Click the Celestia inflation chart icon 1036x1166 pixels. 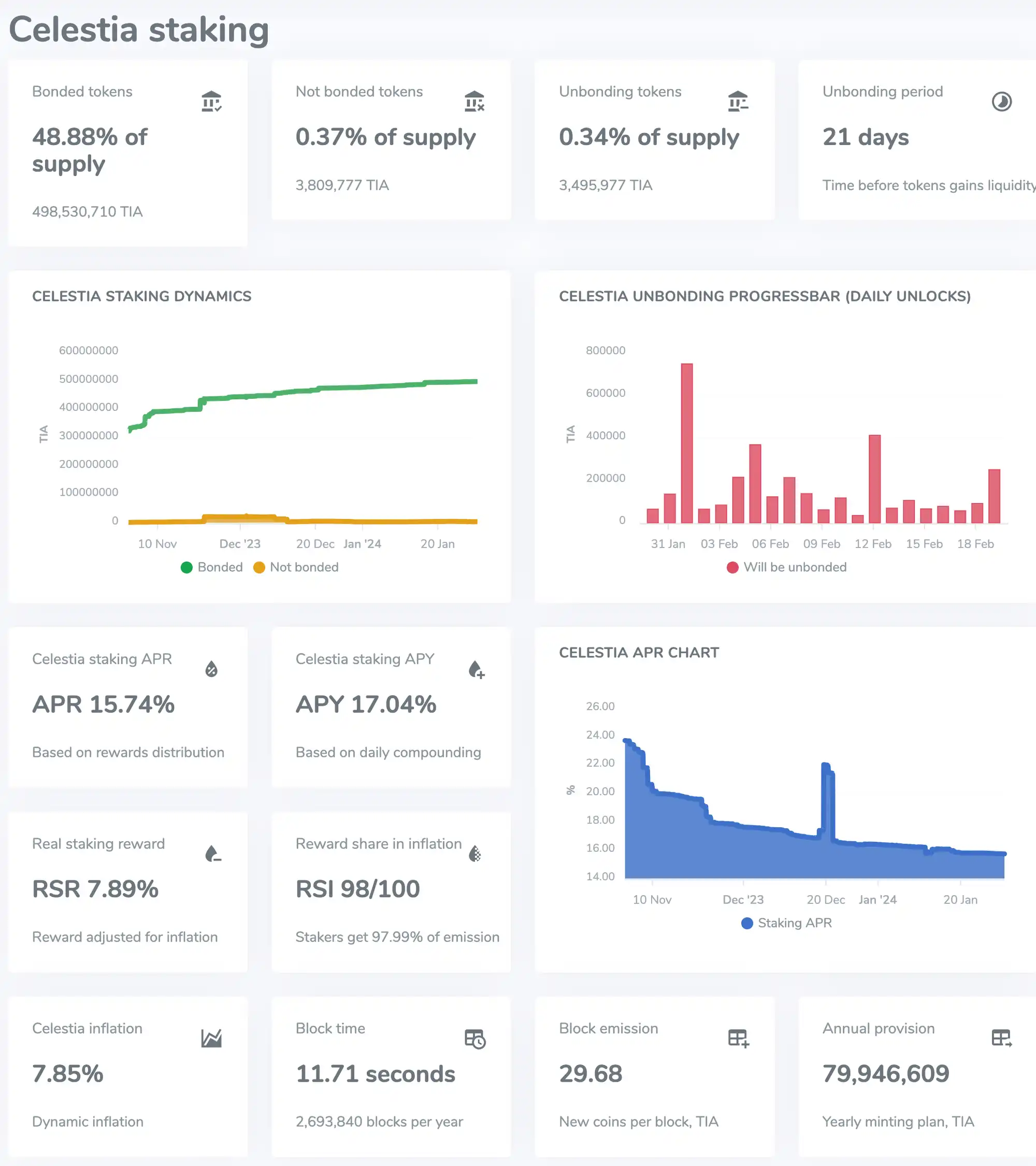(x=211, y=1038)
